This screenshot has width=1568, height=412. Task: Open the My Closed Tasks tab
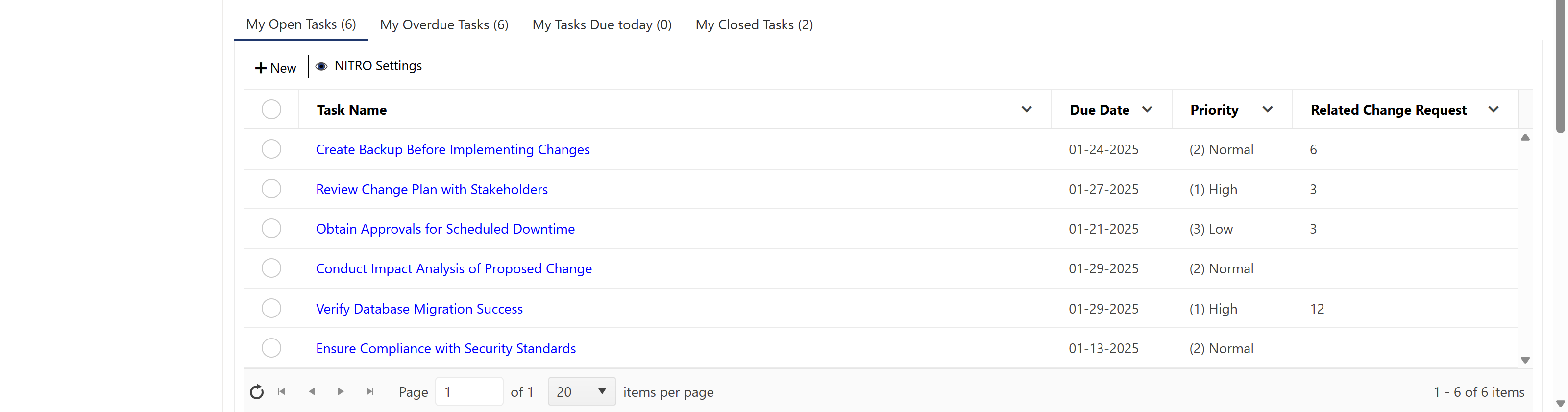[x=754, y=25]
